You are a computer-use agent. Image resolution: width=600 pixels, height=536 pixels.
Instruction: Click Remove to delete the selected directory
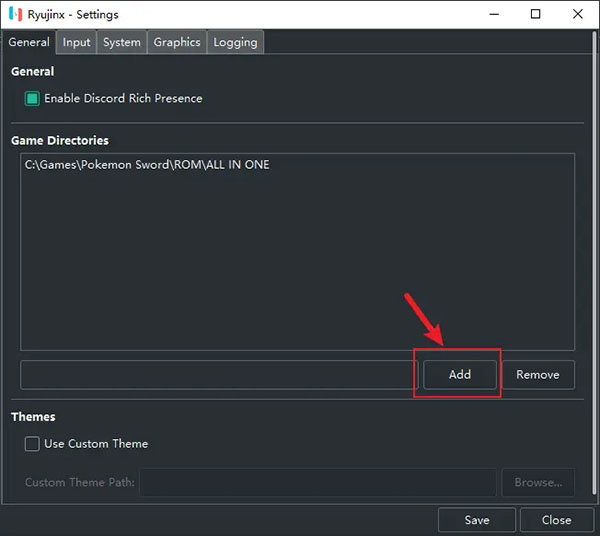point(537,375)
